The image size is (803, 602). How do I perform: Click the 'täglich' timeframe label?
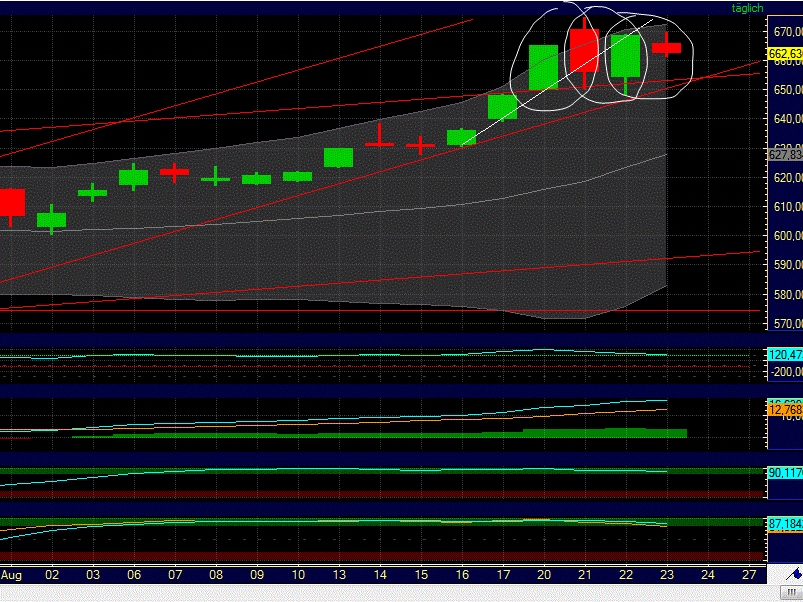[747, 8]
